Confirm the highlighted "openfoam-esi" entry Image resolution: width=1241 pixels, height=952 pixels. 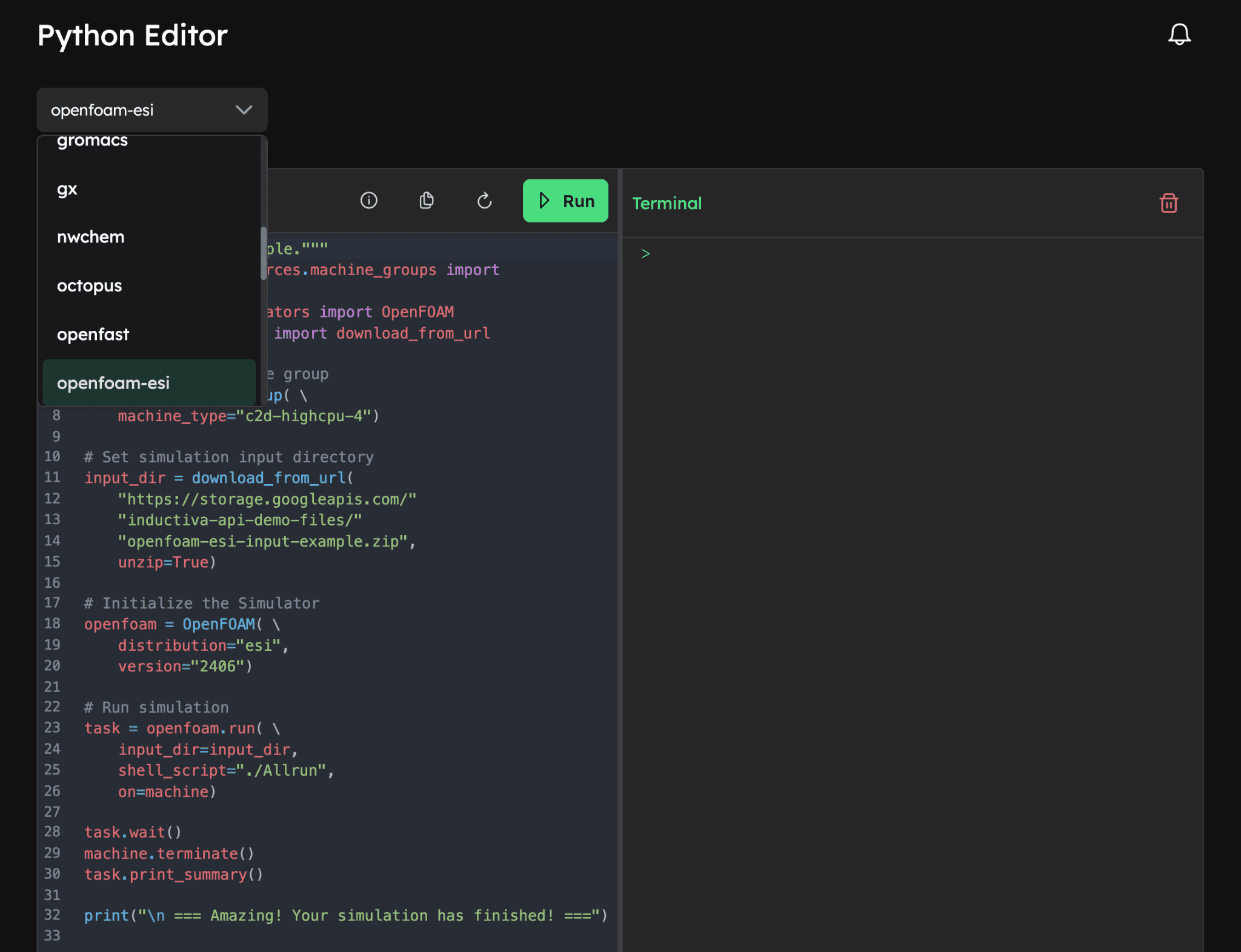113,382
